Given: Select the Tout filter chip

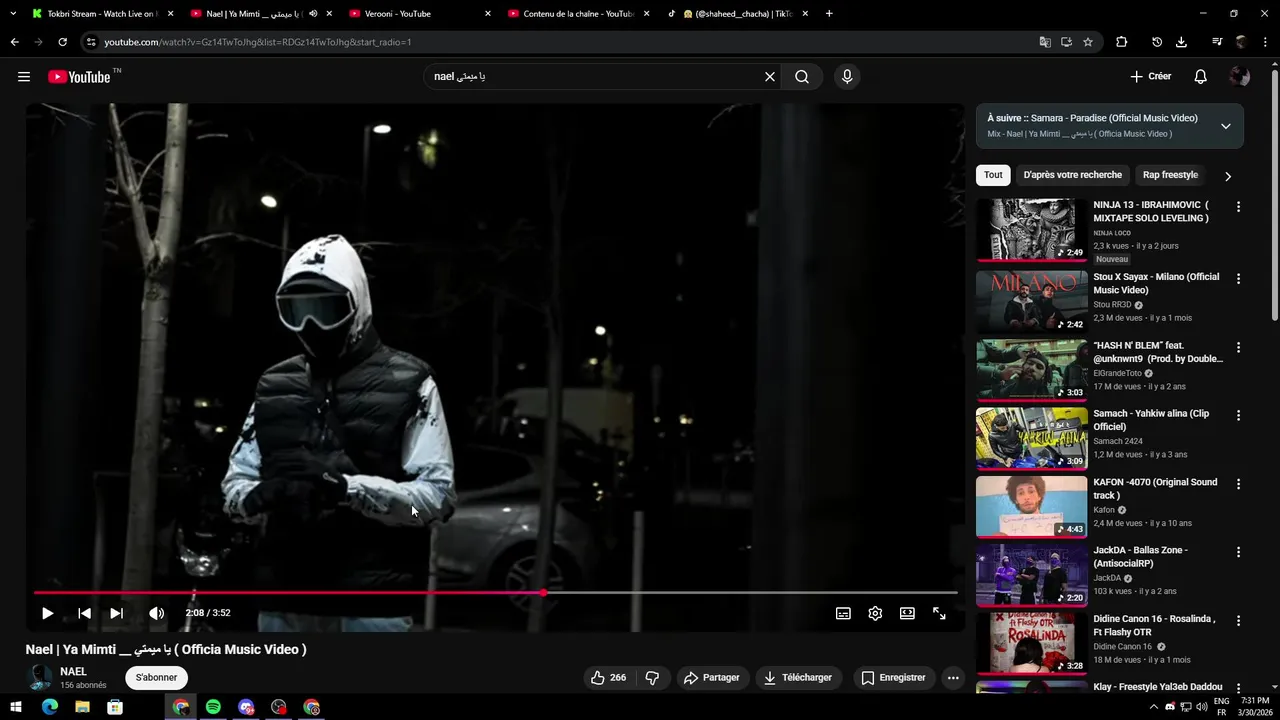Looking at the screenshot, I should click(993, 175).
